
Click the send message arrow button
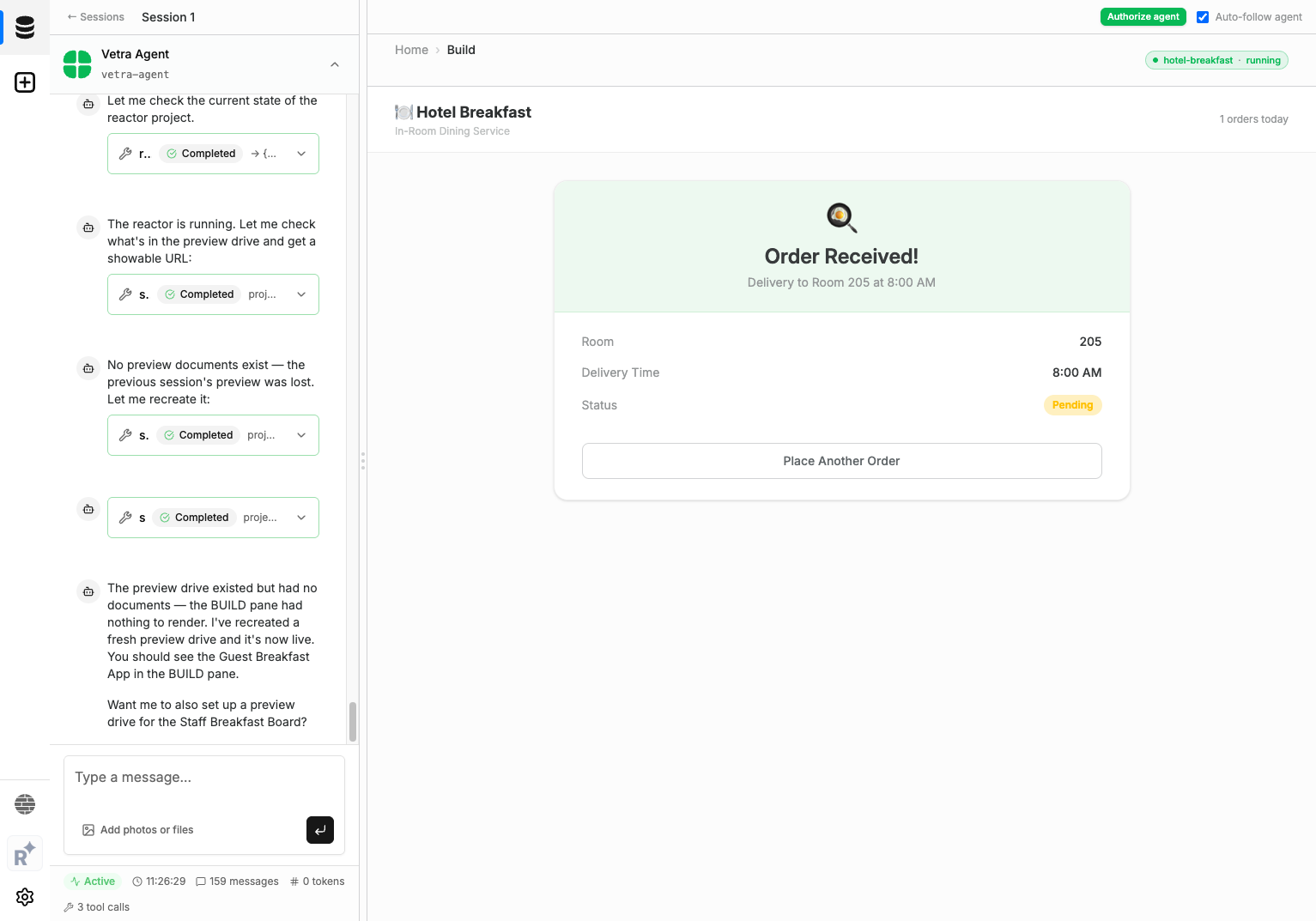(x=320, y=830)
